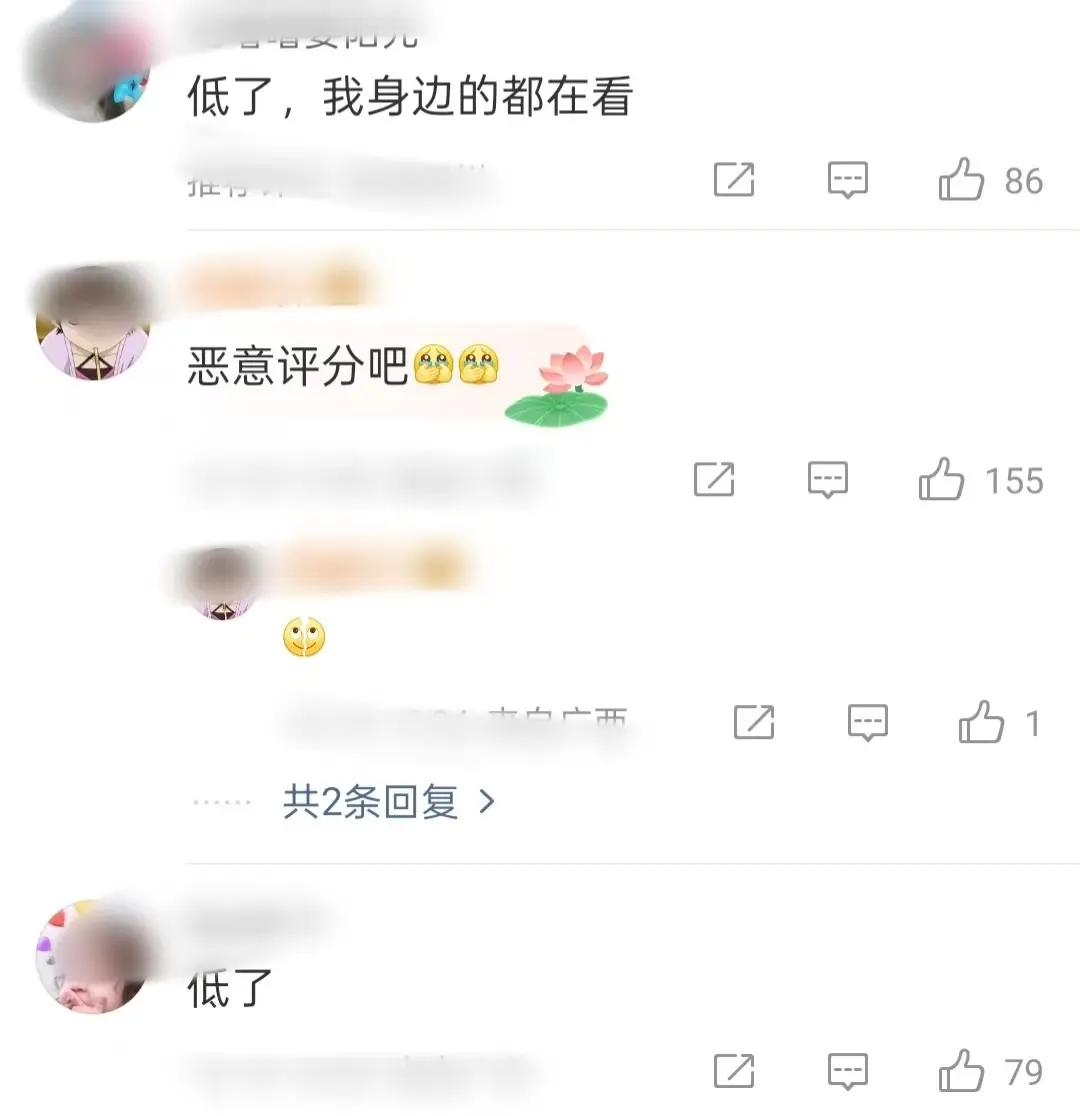The image size is (1080, 1116).
Task: Like the emoji reply with 1 like
Action: [999, 722]
